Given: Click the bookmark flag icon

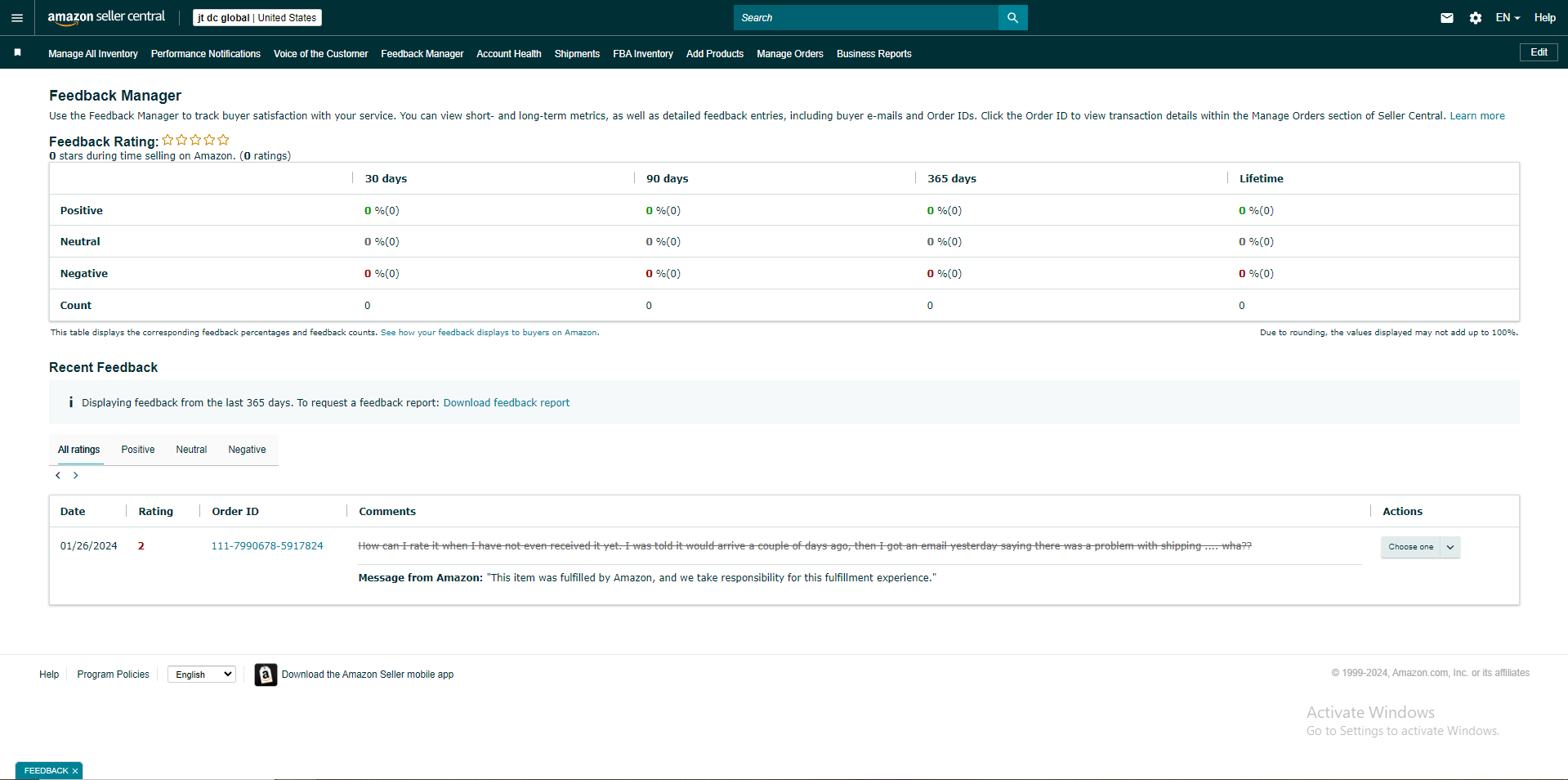Looking at the screenshot, I should (17, 52).
